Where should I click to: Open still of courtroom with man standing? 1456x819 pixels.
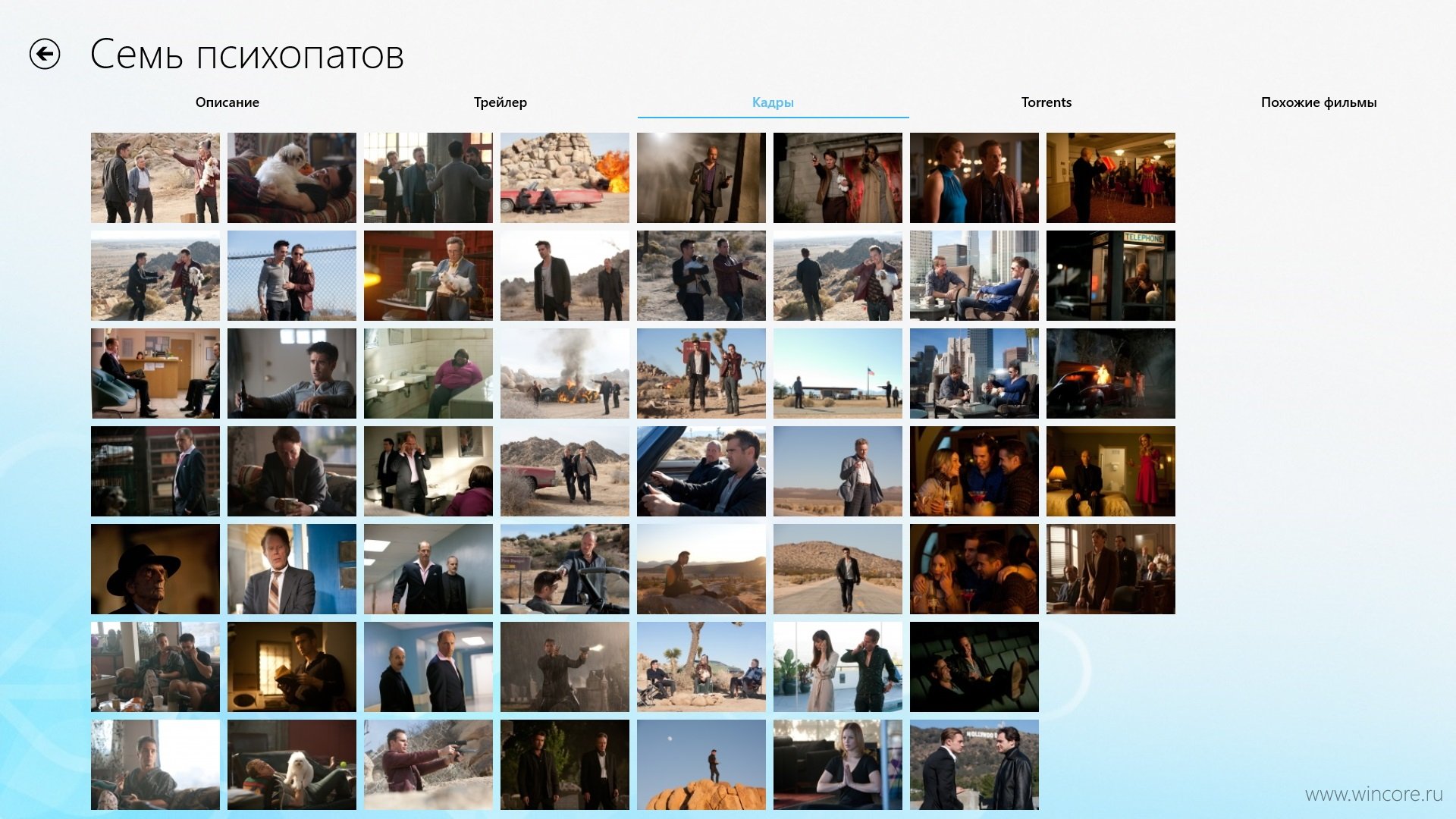tap(1111, 569)
